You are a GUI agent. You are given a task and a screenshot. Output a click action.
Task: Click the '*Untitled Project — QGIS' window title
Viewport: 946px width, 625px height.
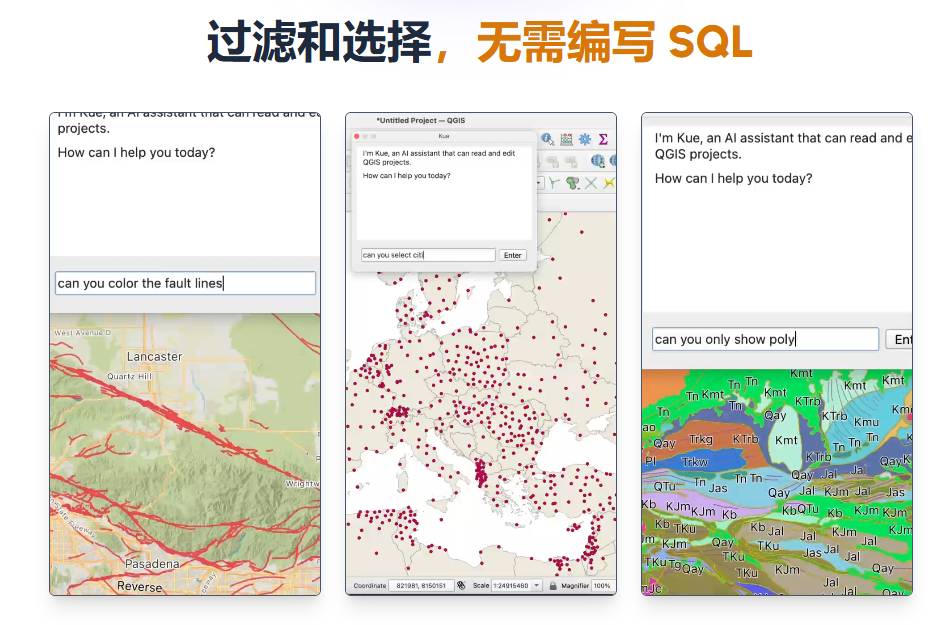click(421, 120)
